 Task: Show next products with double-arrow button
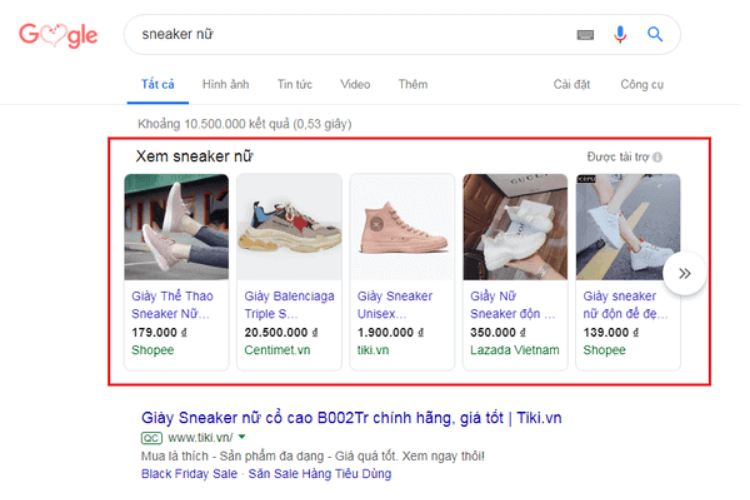click(684, 273)
